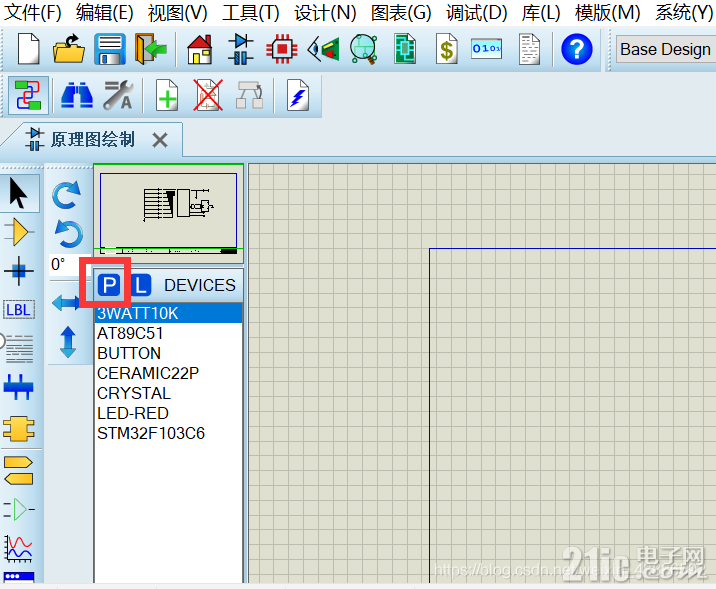Viewport: 716px width, 589px height.
Task: Open 文件(F) menu
Action: (x=32, y=12)
